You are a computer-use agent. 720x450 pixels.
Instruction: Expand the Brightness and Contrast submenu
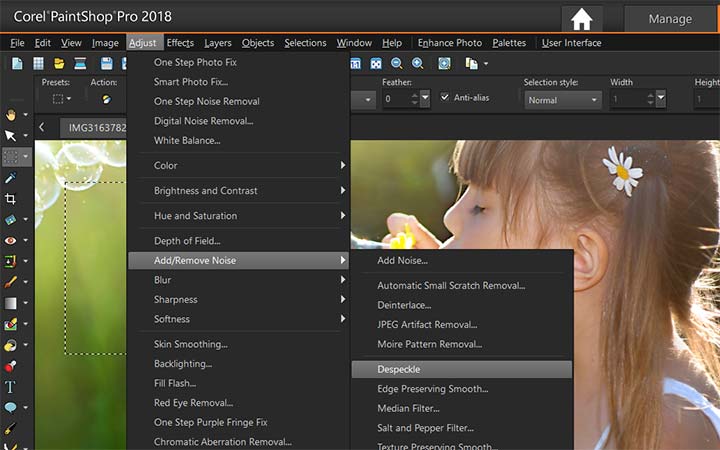[237, 191]
